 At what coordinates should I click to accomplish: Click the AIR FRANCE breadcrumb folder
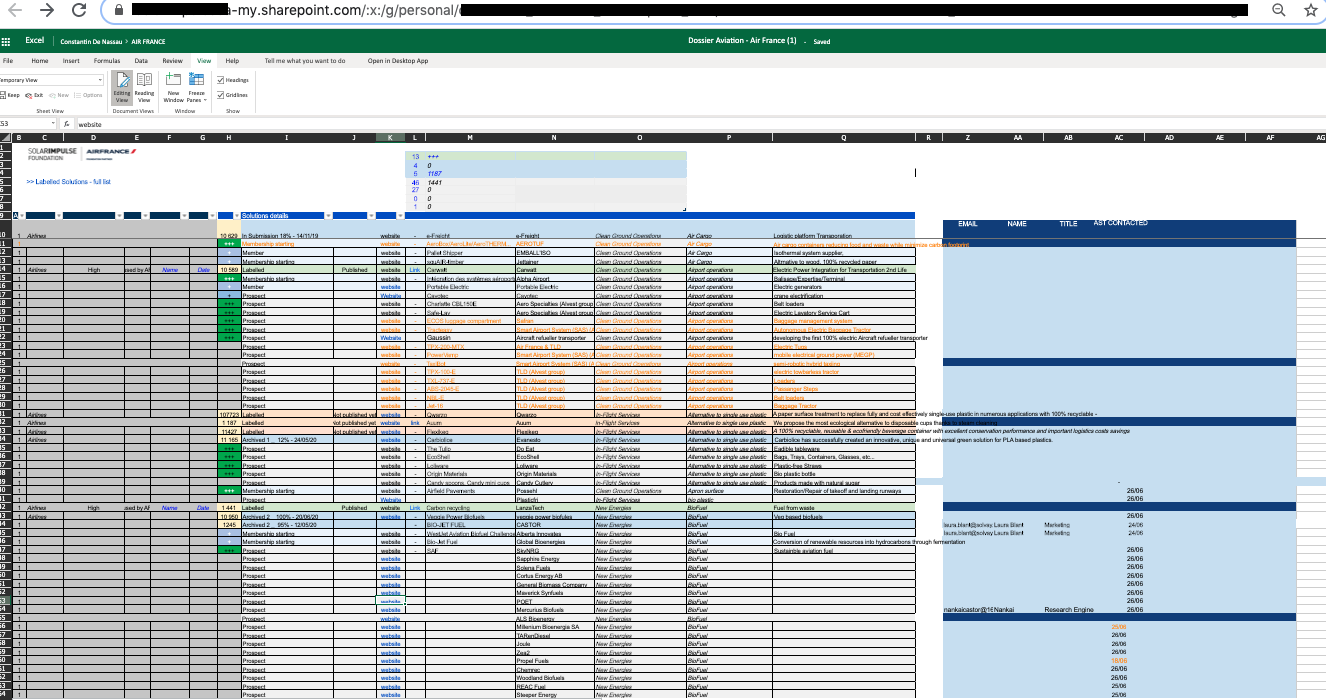pos(148,42)
